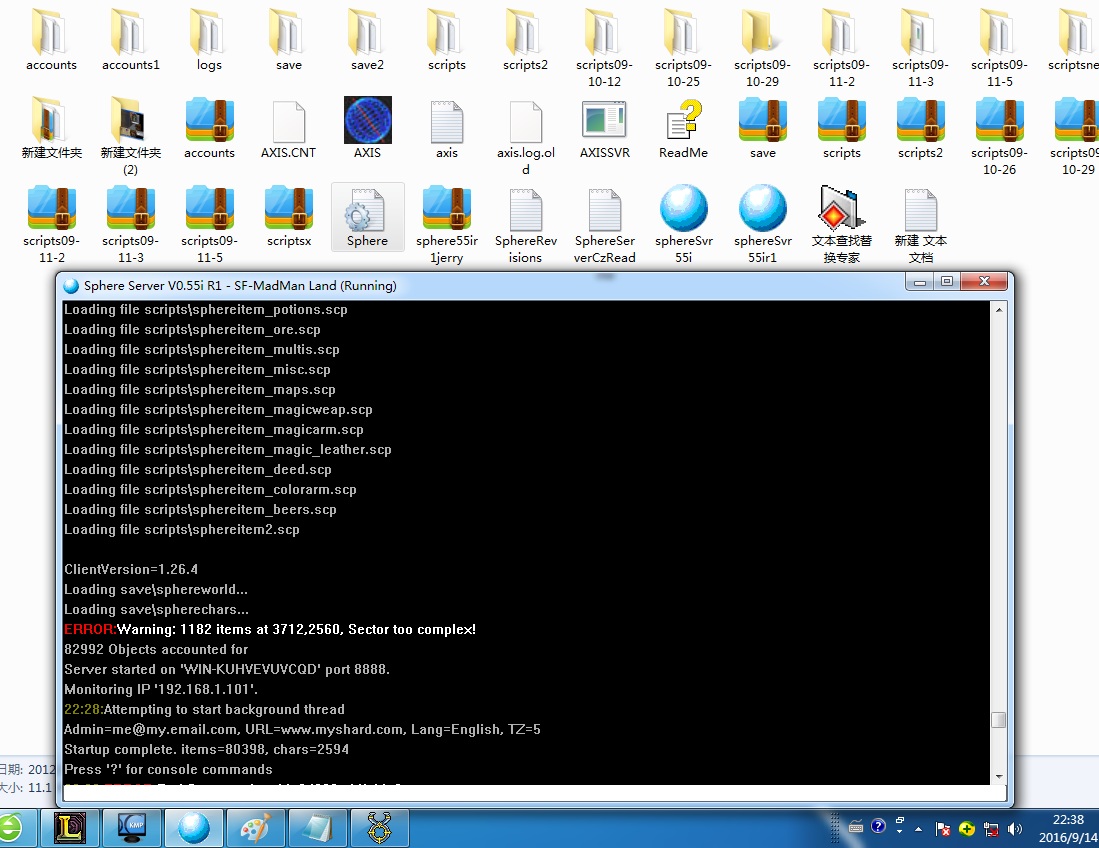
Task: Click the ERROR sector too complex line
Action: pyautogui.click(x=270, y=629)
